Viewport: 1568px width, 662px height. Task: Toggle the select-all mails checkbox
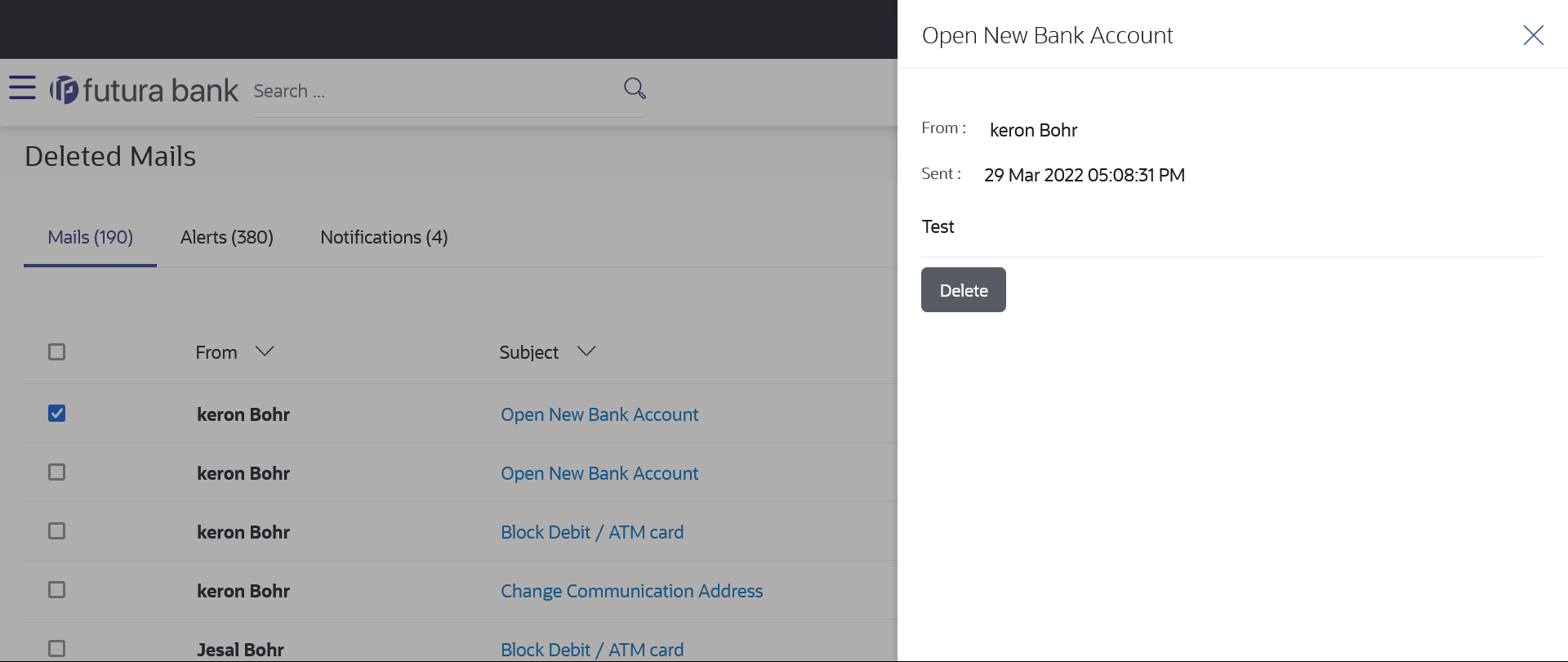point(56,352)
